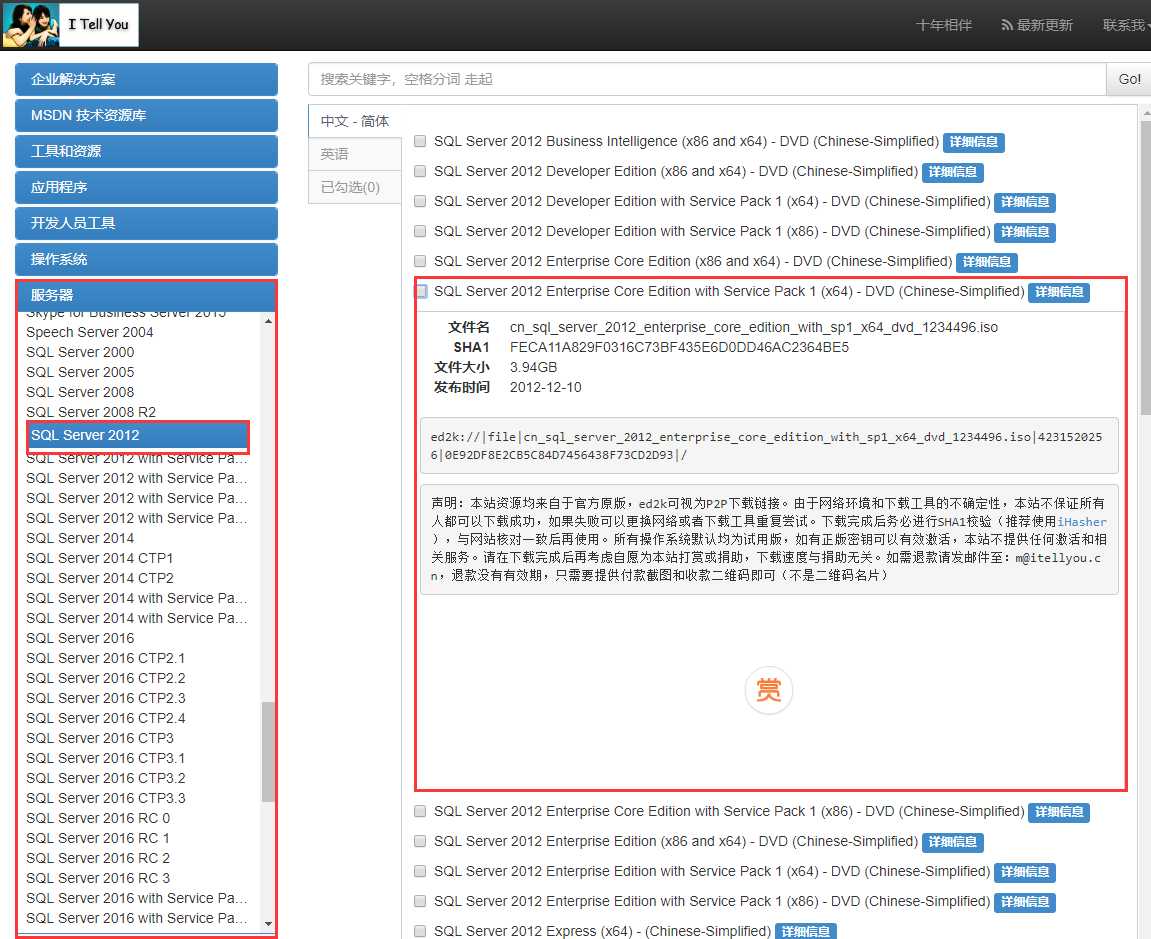The image size is (1151, 939).
Task: Show 详细信息 for Developer Edition SP1 (x86)
Action: (x=1025, y=233)
